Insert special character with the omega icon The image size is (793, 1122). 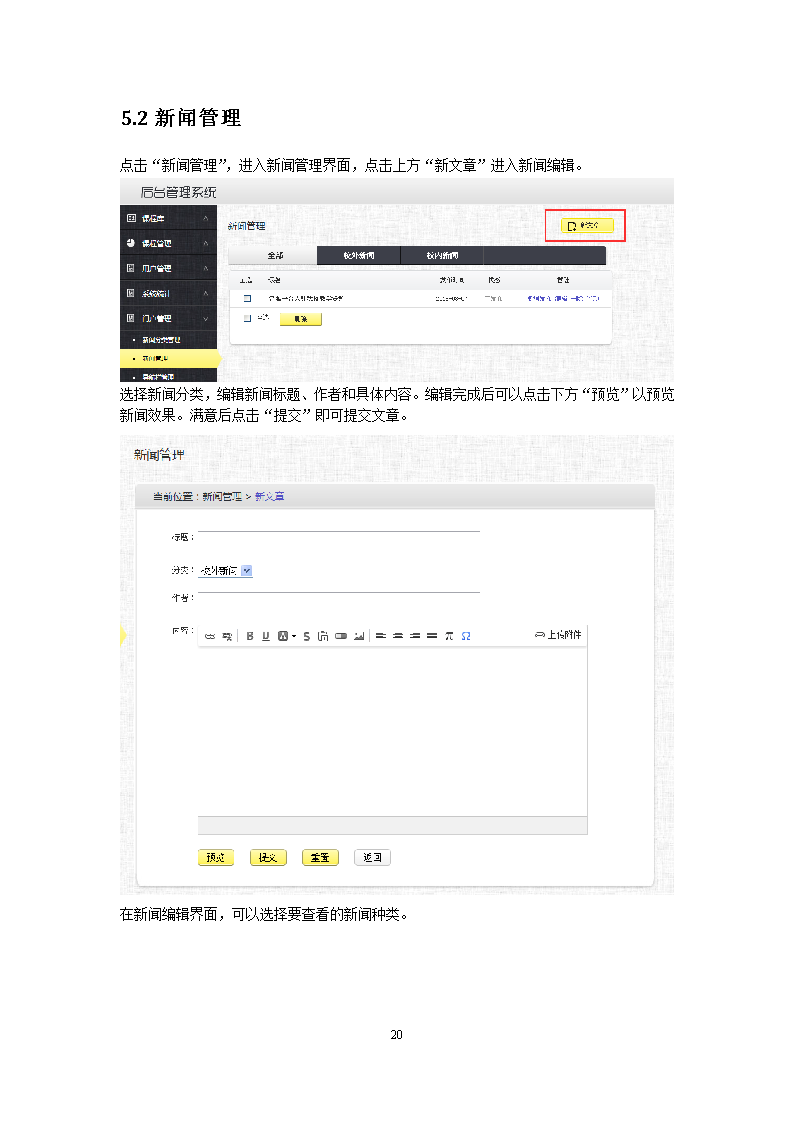tap(466, 636)
